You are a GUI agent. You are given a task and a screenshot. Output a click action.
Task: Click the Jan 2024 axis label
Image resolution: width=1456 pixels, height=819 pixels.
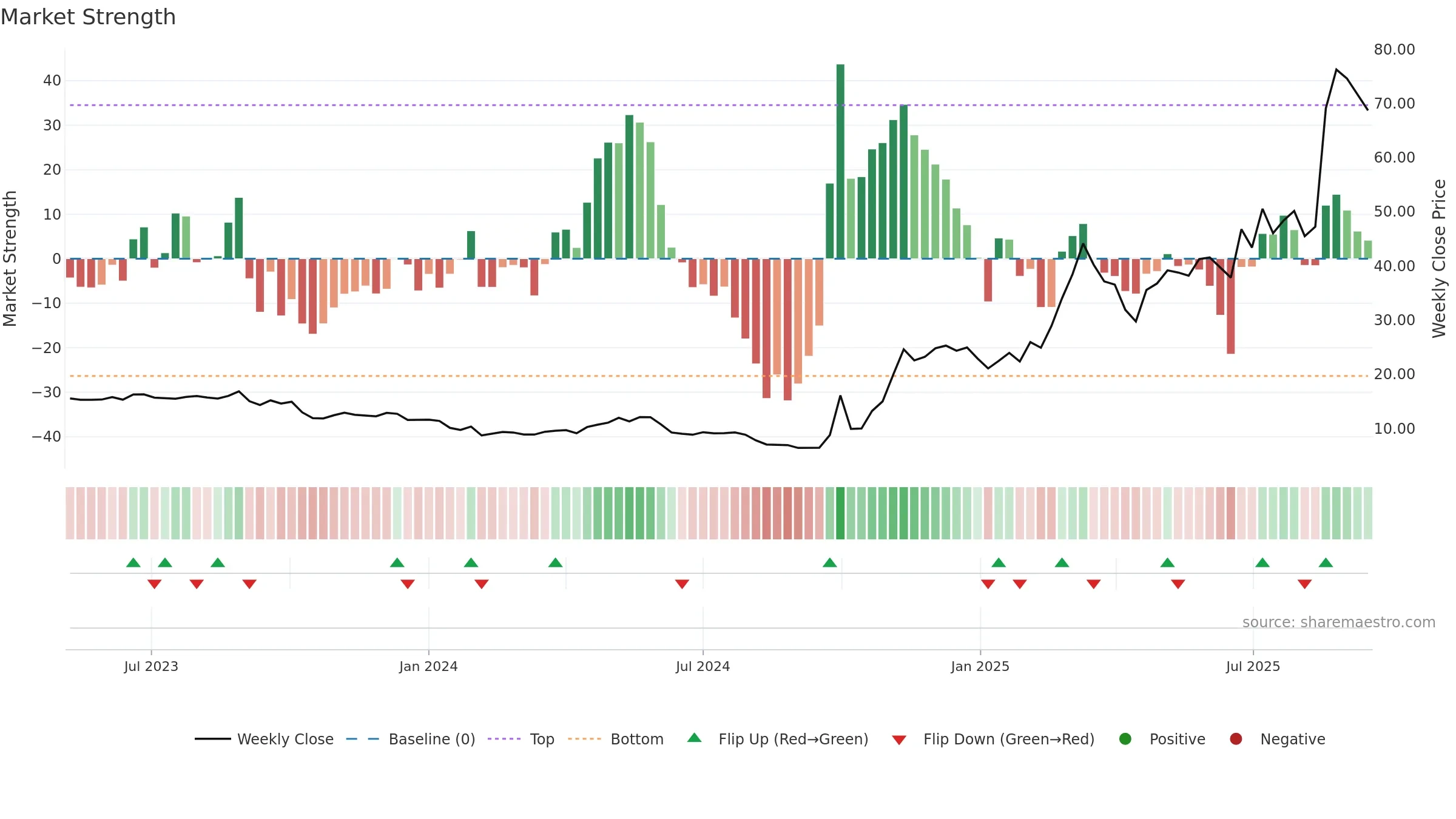click(x=428, y=666)
